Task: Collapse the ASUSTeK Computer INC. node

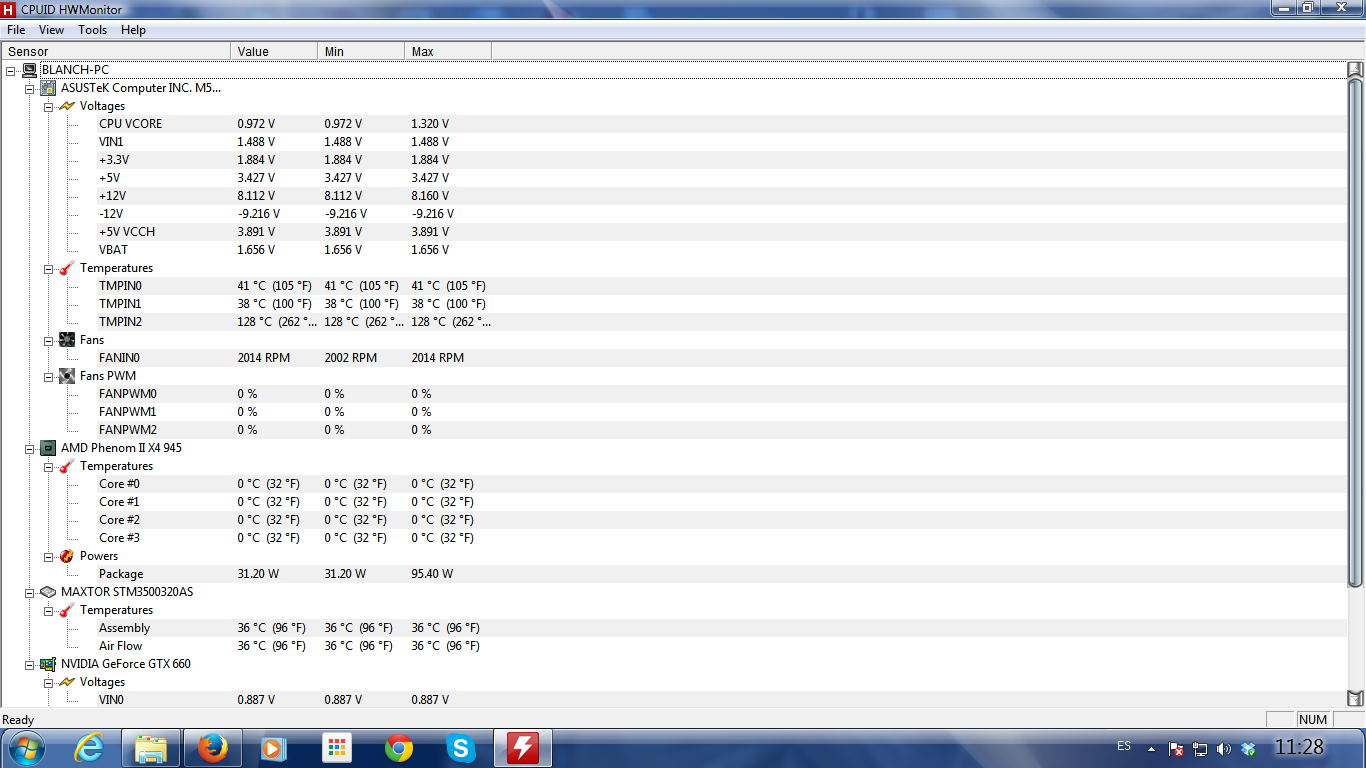Action: (x=30, y=88)
